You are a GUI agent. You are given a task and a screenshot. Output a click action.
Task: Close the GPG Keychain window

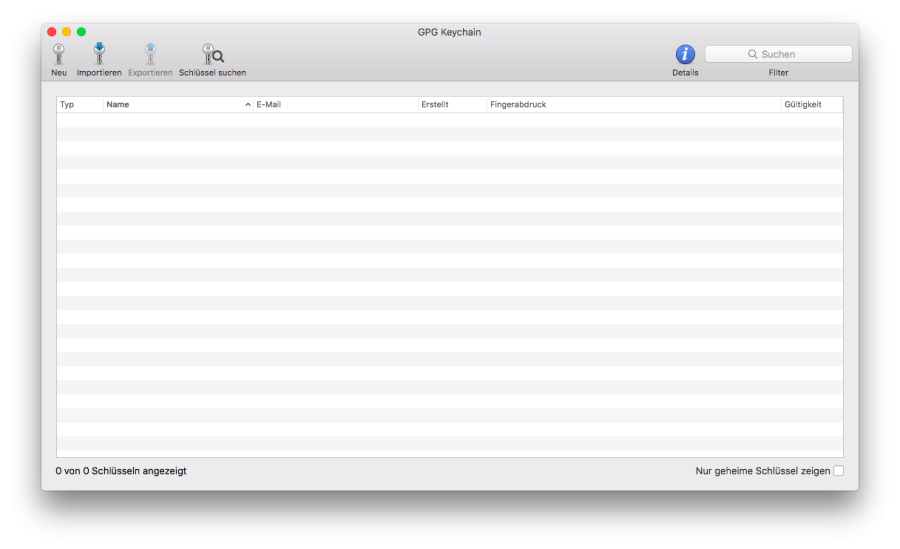pos(52,32)
